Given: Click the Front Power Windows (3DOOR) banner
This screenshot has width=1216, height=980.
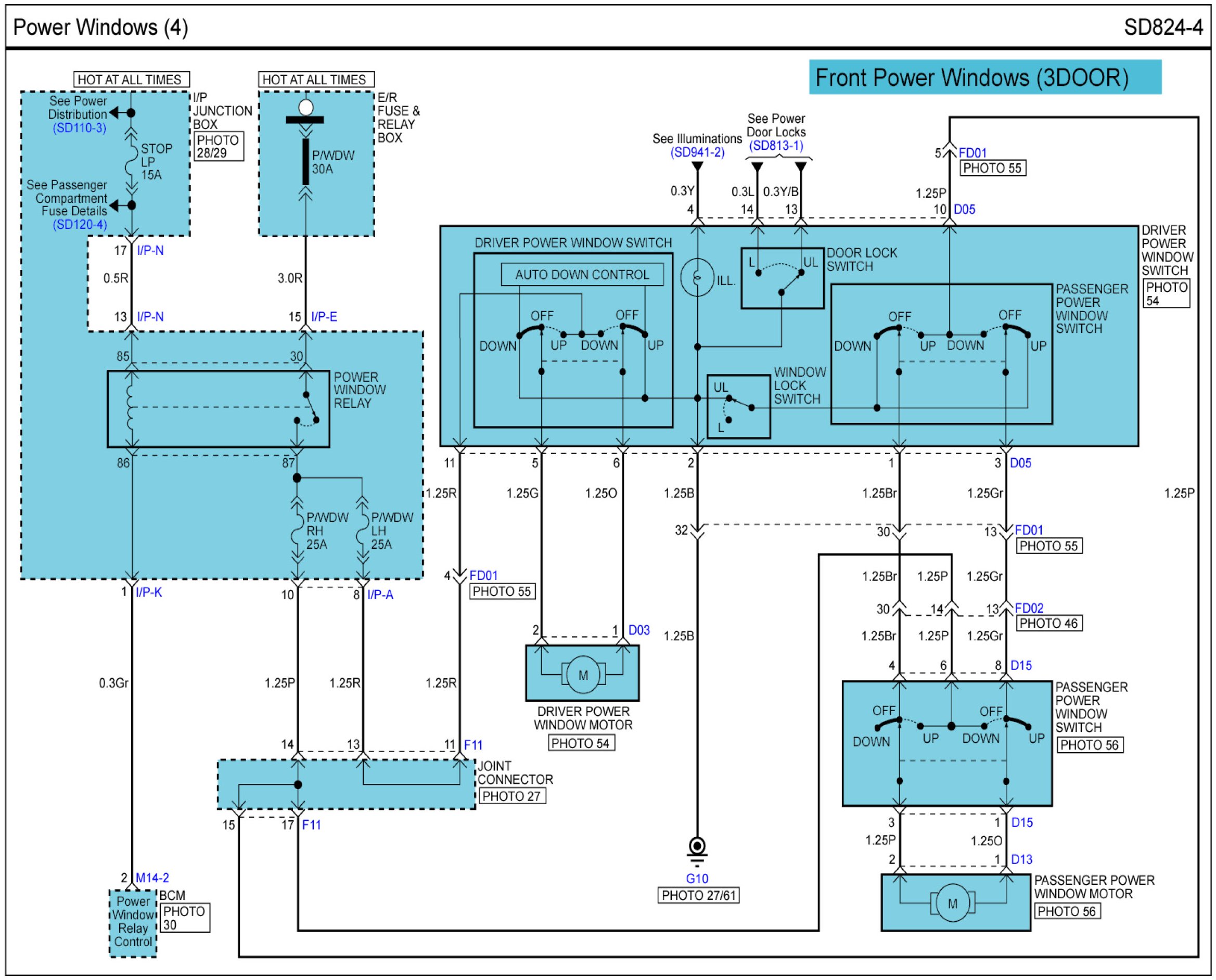Looking at the screenshot, I should click(x=984, y=78).
